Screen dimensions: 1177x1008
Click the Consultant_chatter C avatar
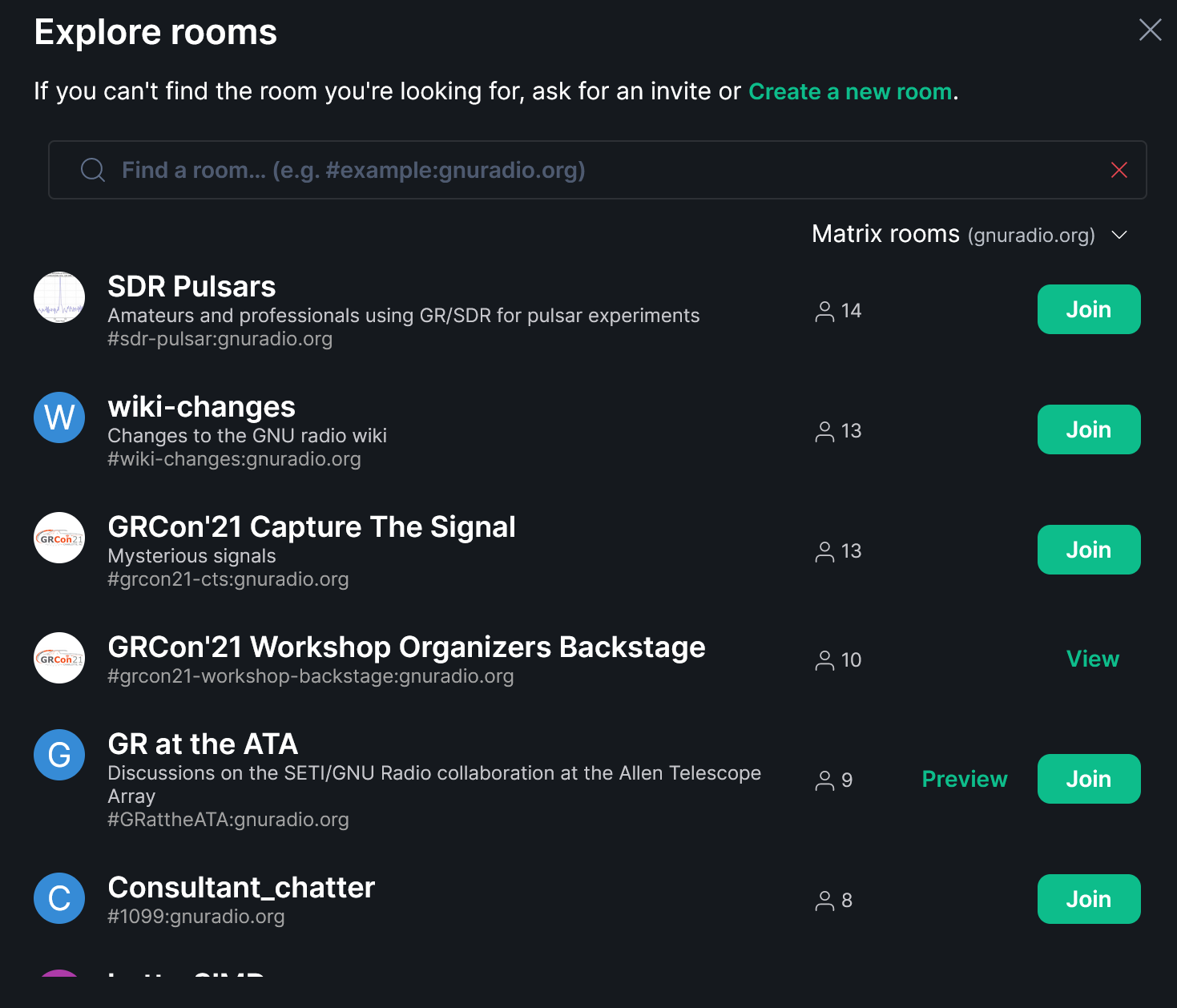tap(59, 898)
